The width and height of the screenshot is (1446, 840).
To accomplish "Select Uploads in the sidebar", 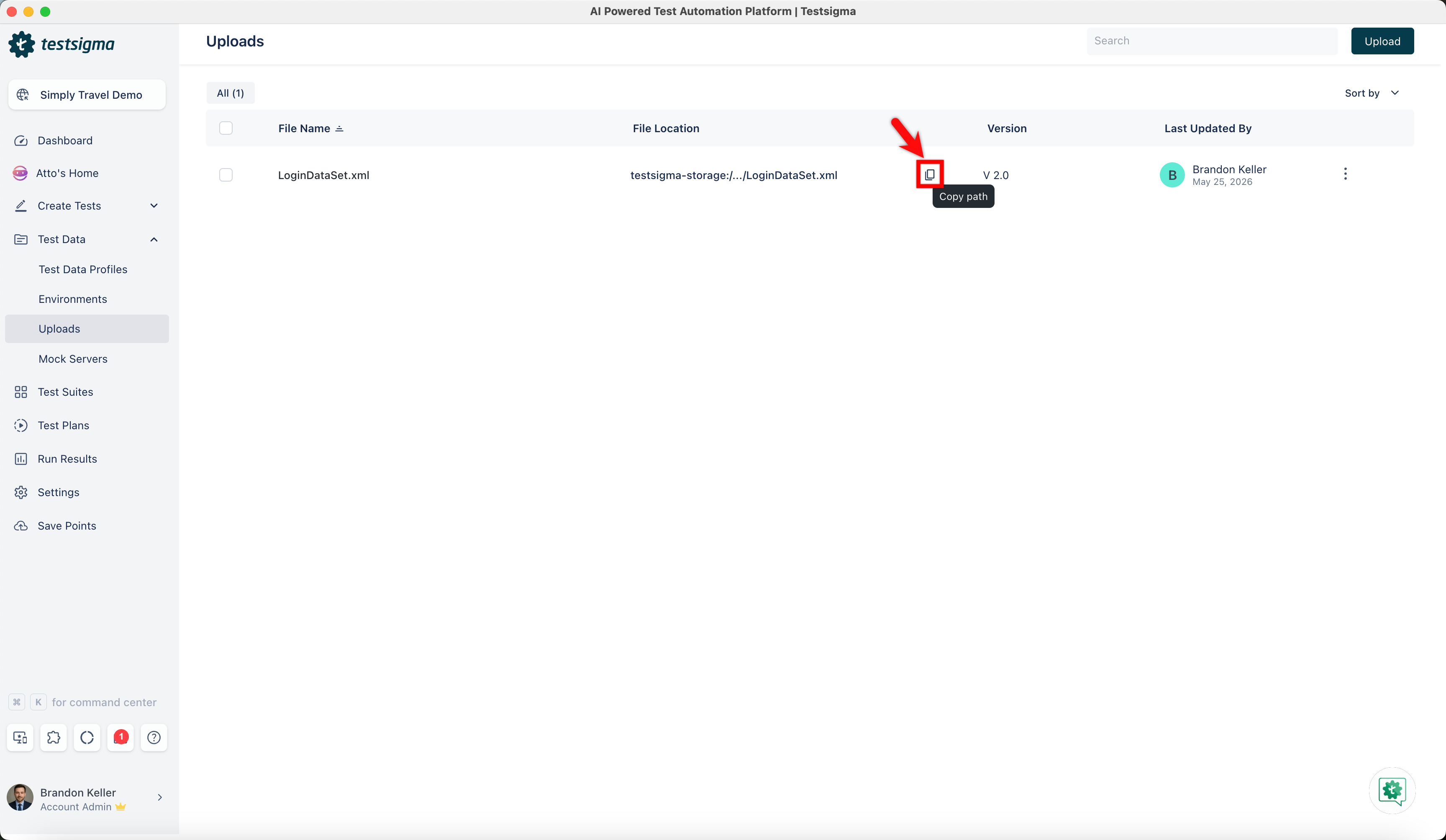I will pyautogui.click(x=87, y=329).
